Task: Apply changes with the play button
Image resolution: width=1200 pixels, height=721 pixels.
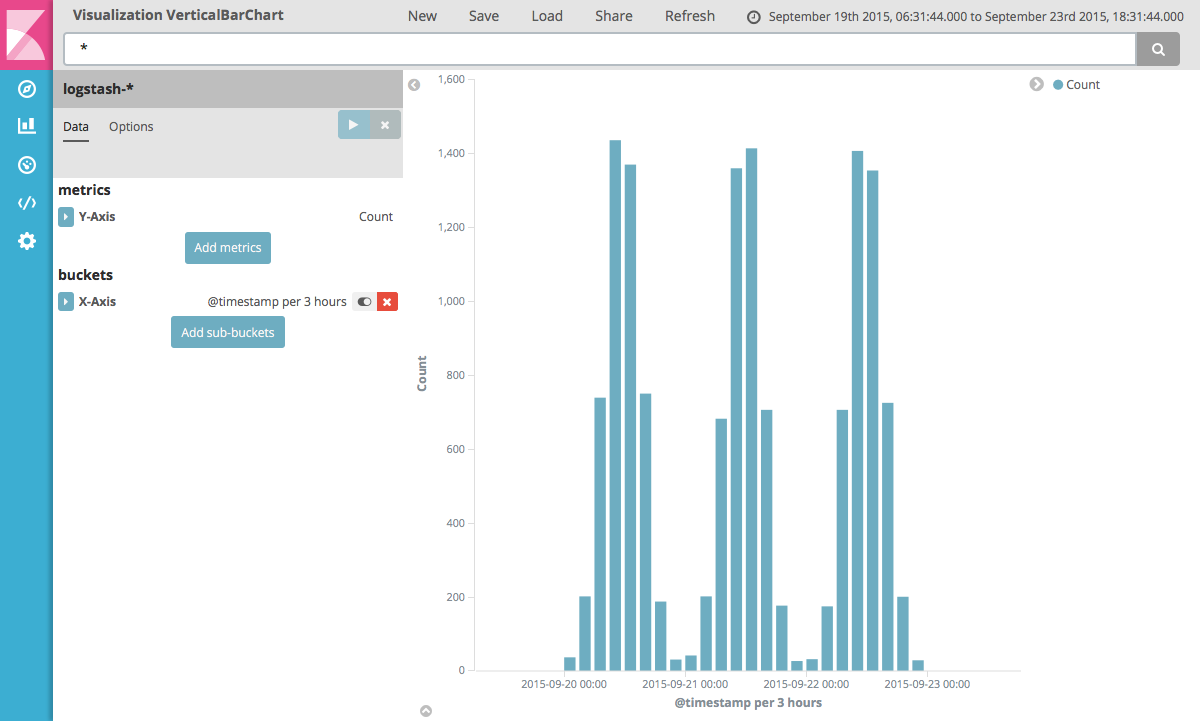Action: pos(354,125)
